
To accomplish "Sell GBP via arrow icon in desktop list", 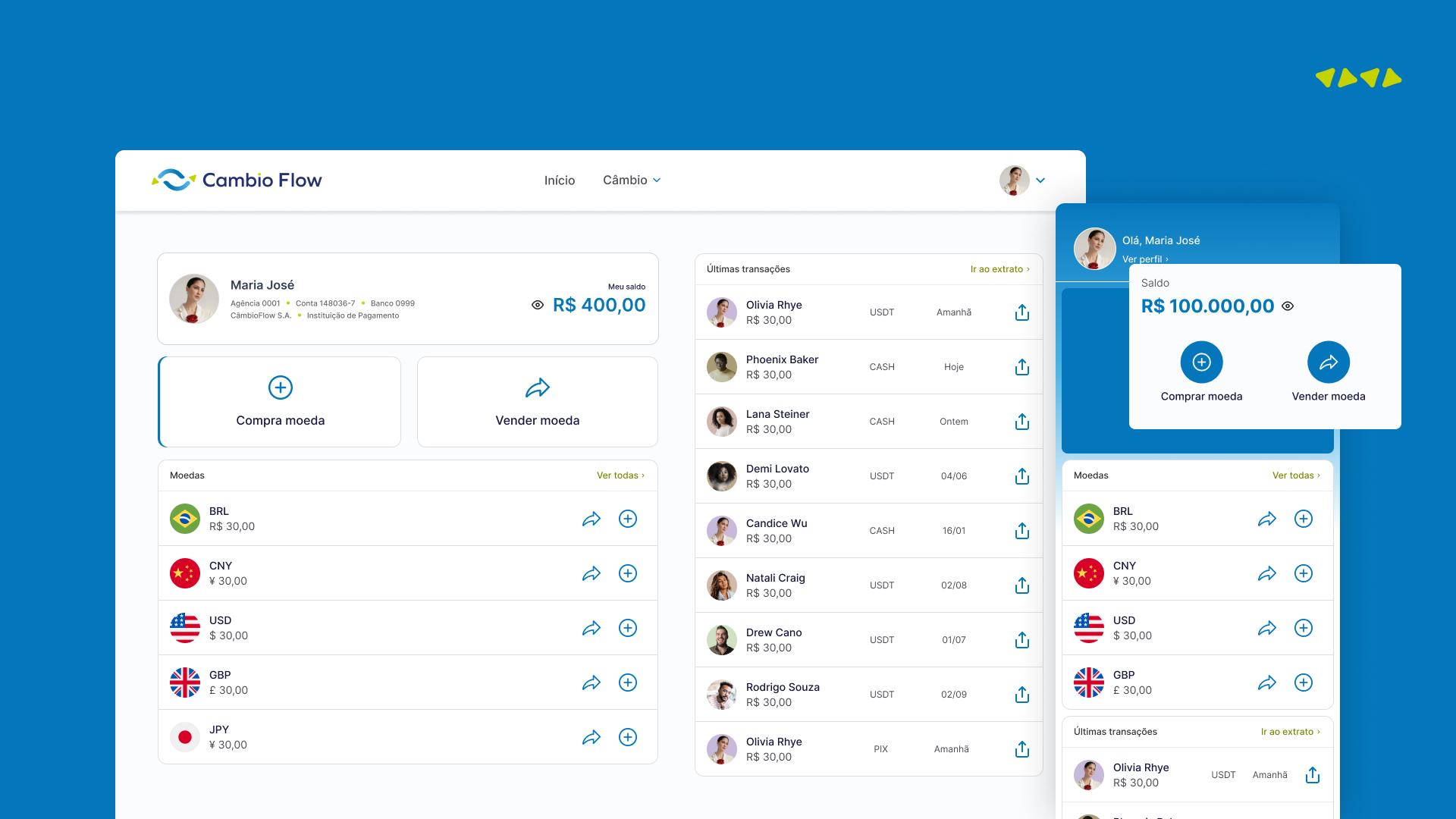I will coord(591,682).
